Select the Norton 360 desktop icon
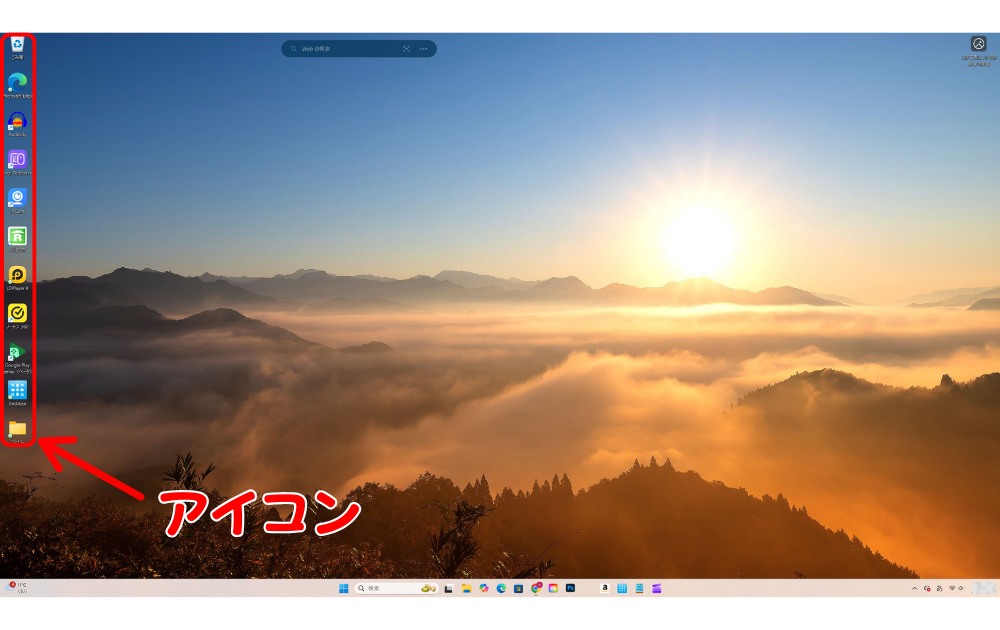The height and width of the screenshot is (630, 1000). tap(17, 313)
